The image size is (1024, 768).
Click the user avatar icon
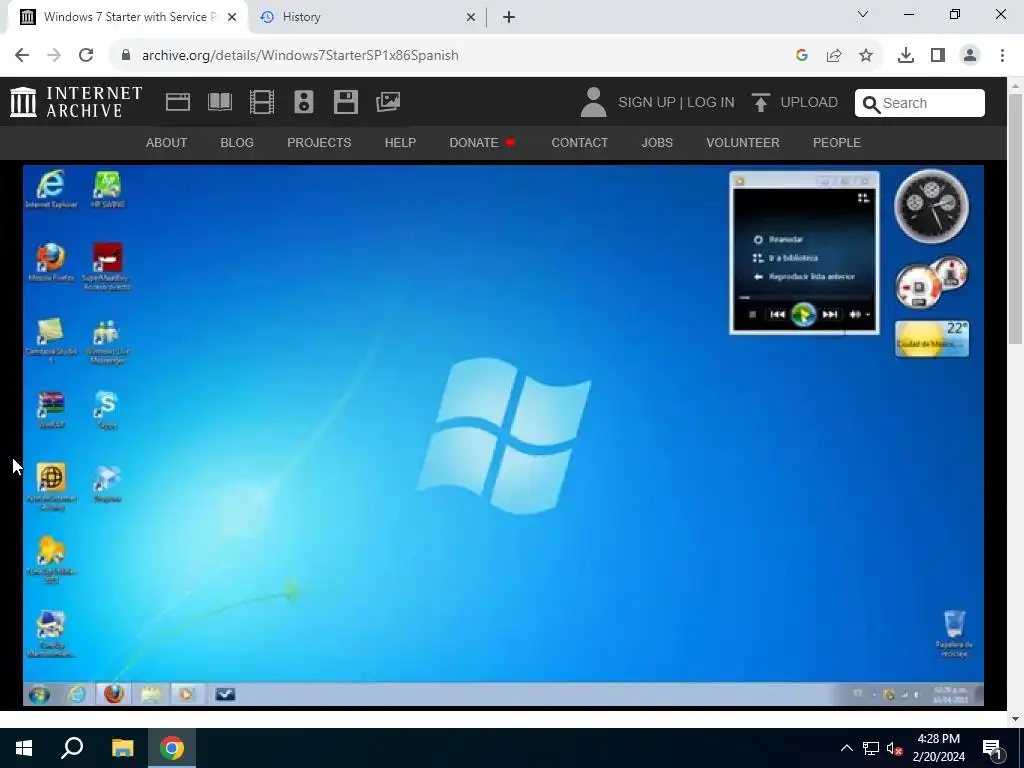tap(593, 102)
